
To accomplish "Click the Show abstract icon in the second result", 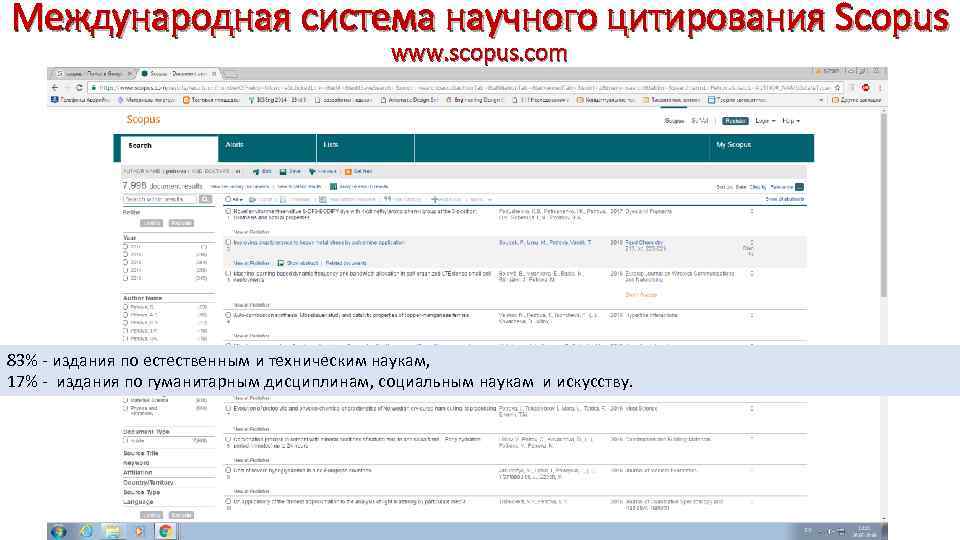I will pos(281,263).
